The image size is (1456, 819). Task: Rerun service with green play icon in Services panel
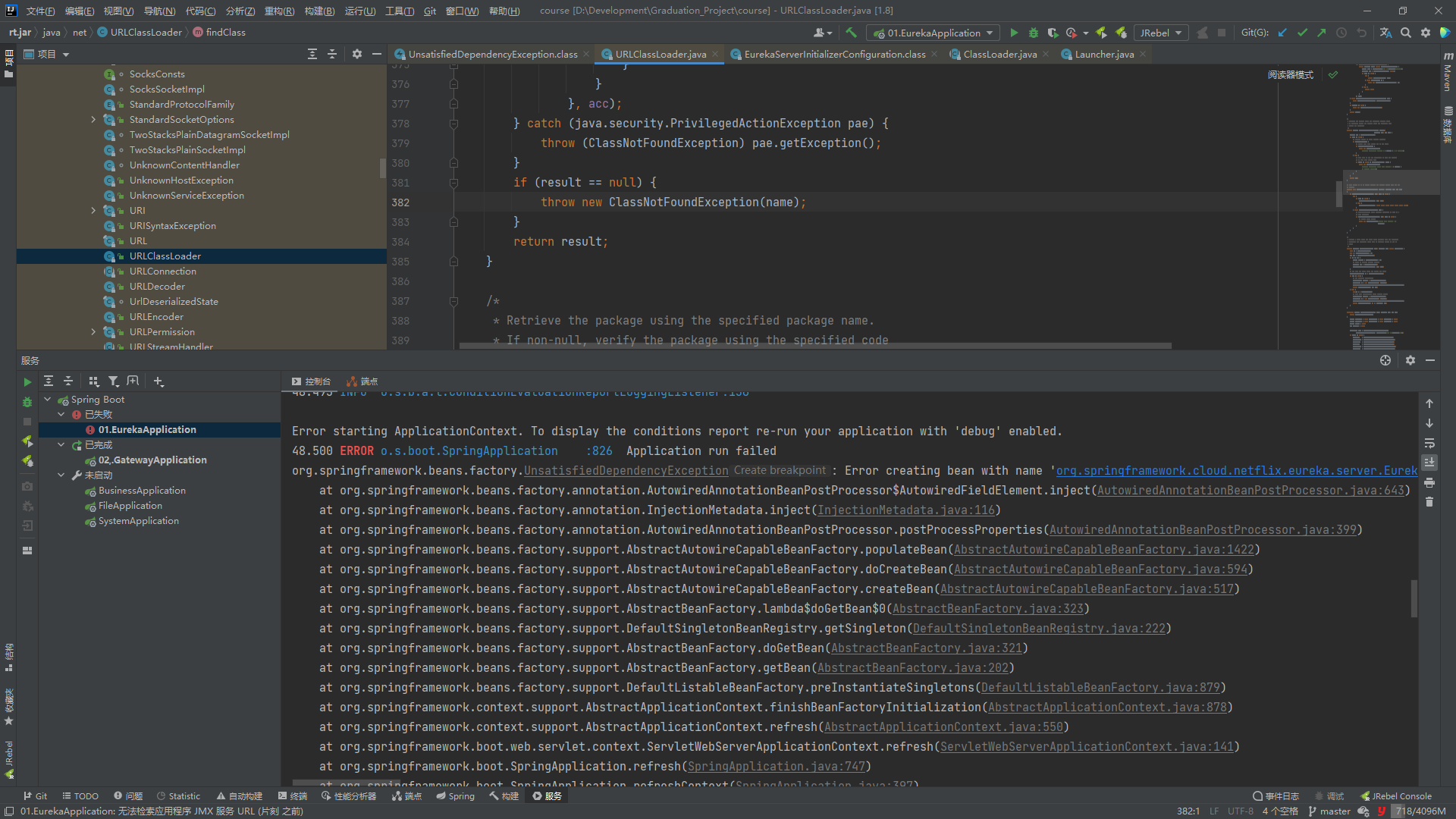[27, 382]
